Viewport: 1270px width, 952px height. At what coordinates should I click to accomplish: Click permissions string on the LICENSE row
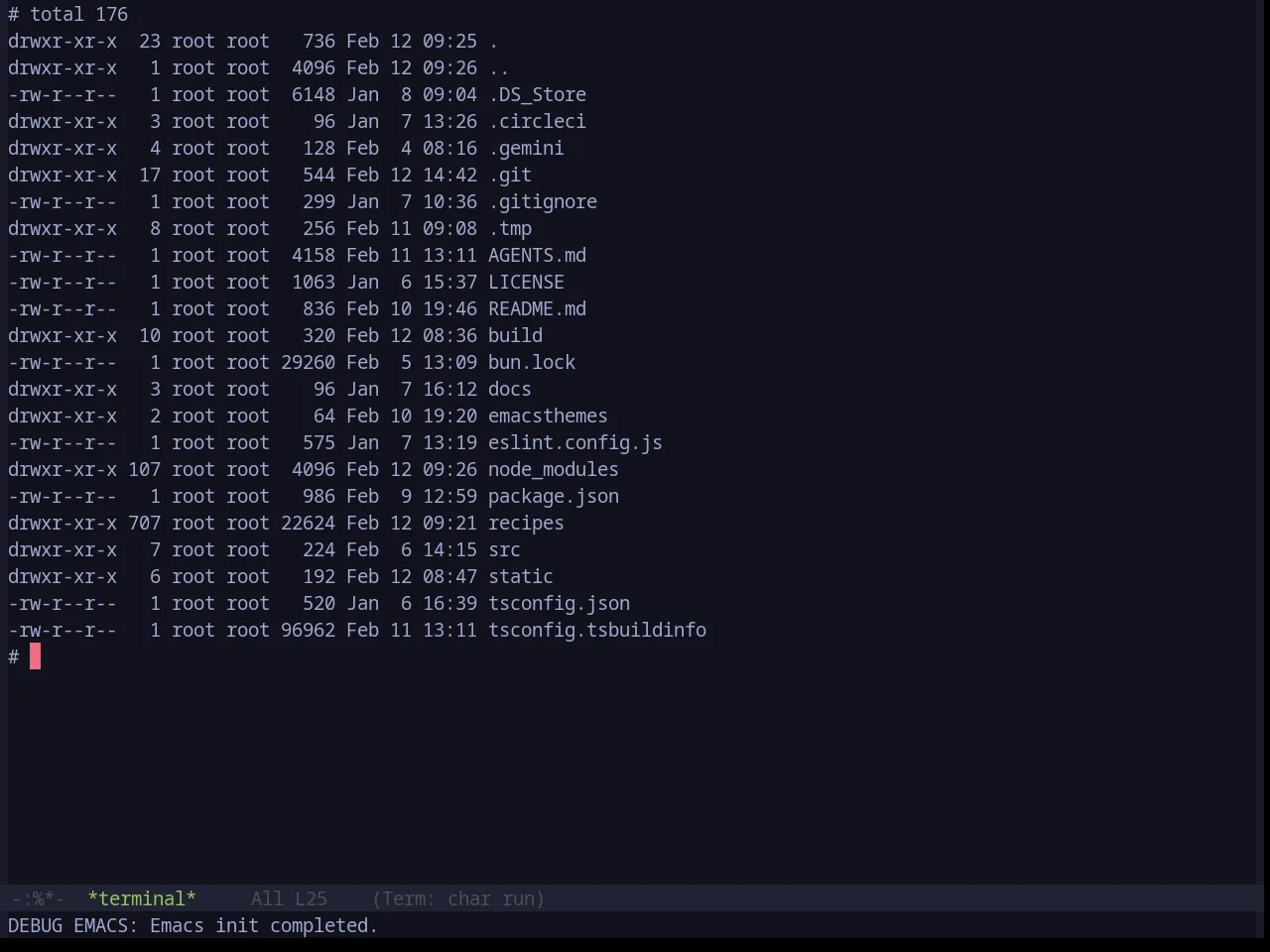point(63,282)
